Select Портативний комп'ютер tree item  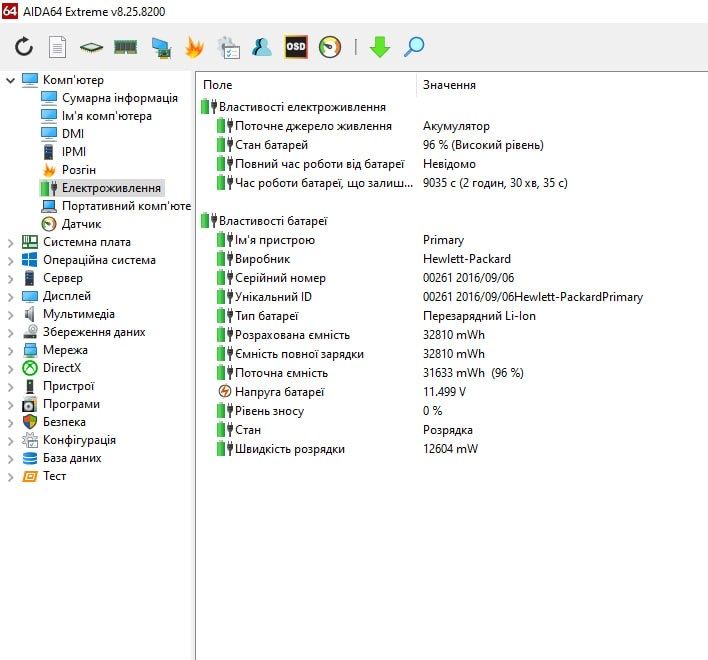(x=126, y=206)
